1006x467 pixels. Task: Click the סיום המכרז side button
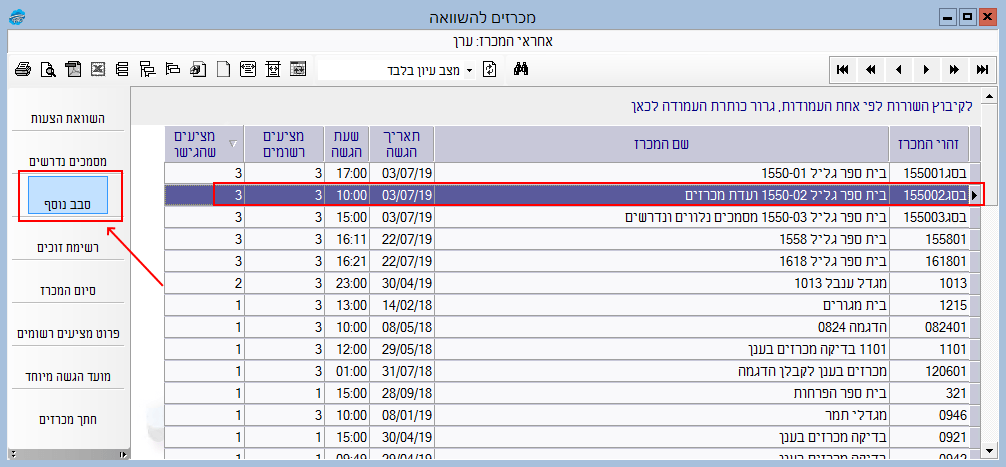pyautogui.click(x=68, y=290)
